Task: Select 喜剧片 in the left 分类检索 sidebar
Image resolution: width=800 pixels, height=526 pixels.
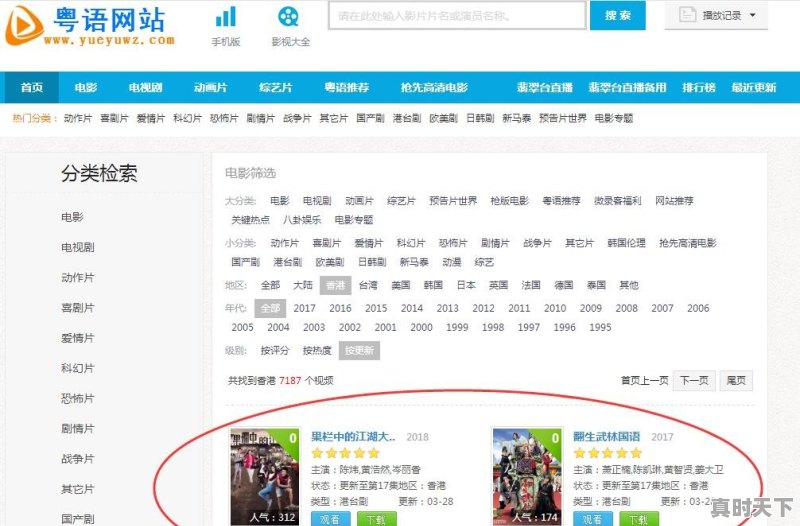Action: click(78, 308)
